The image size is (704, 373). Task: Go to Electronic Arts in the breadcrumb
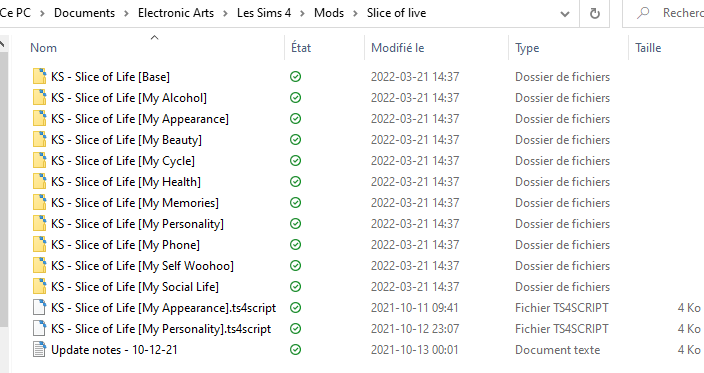[x=176, y=13]
